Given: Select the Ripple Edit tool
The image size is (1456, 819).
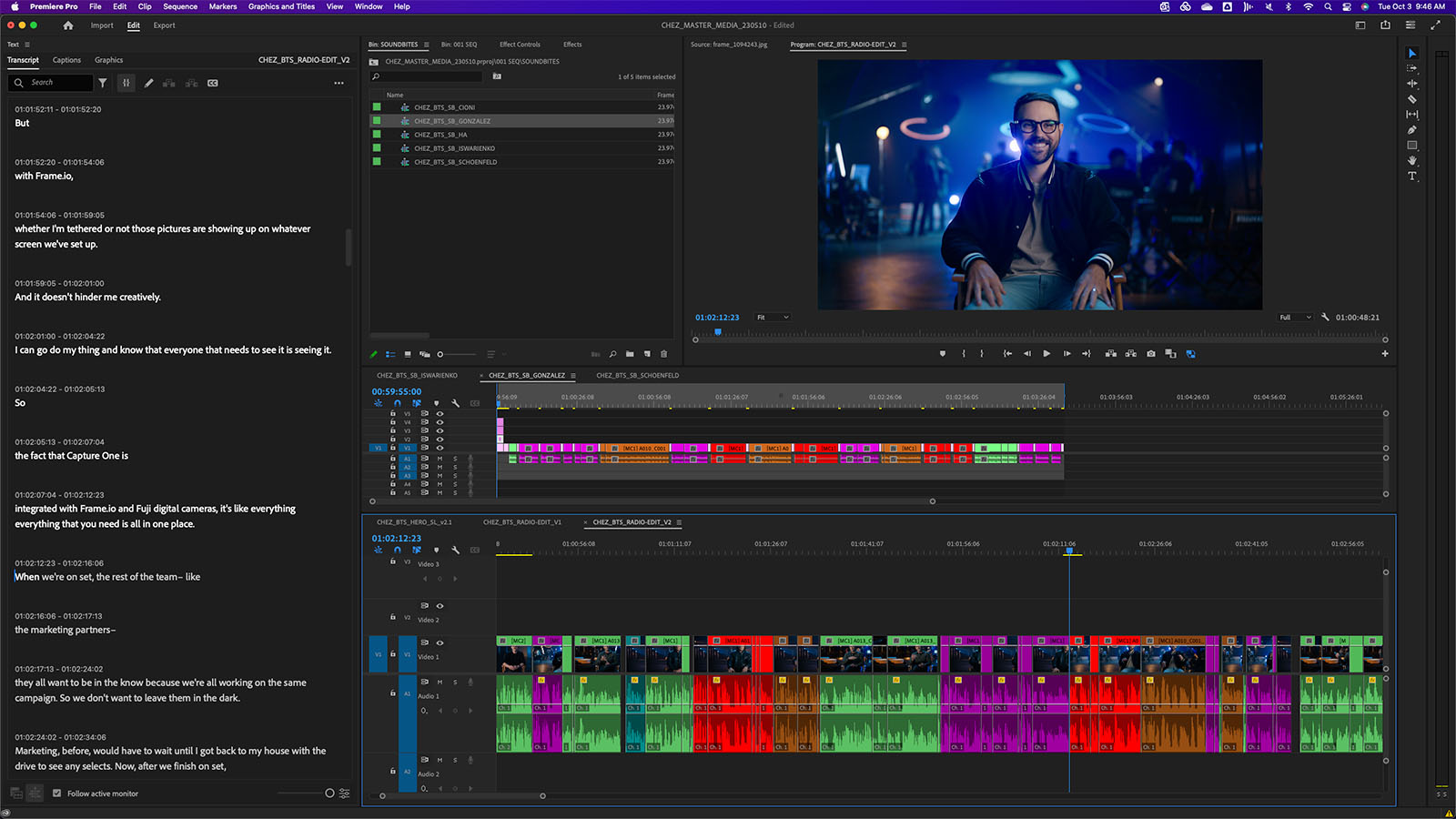Looking at the screenshot, I should click(1412, 84).
